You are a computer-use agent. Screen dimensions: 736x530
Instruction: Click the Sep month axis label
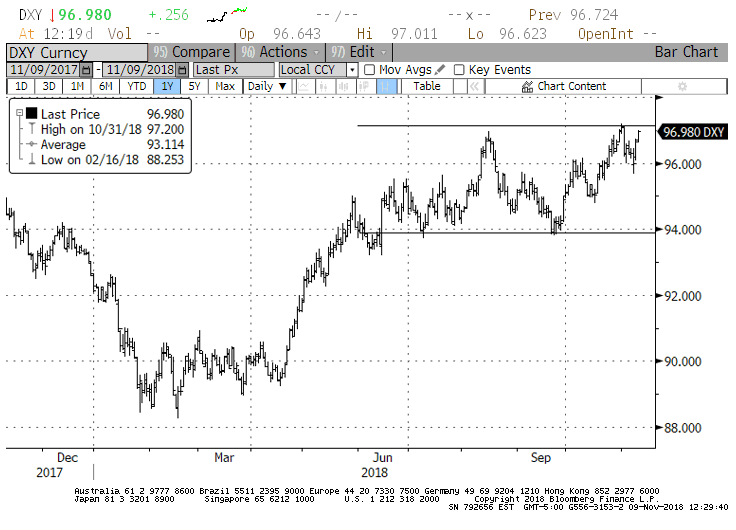coord(541,457)
